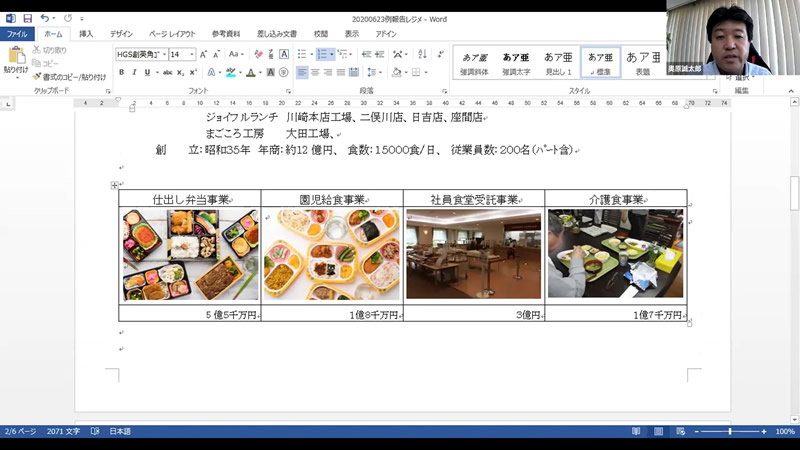Click the character border icon
The width and height of the screenshot is (800, 450).
coord(284,54)
